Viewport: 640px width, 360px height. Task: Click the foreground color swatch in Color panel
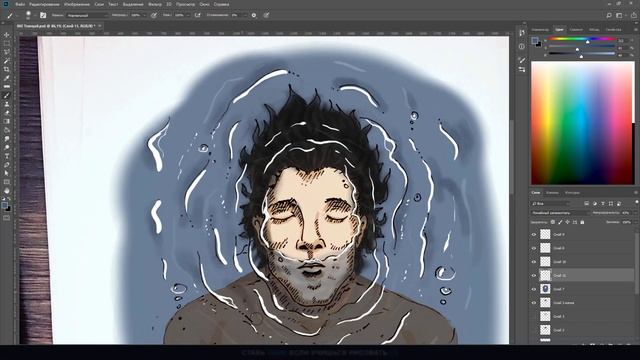(535, 40)
